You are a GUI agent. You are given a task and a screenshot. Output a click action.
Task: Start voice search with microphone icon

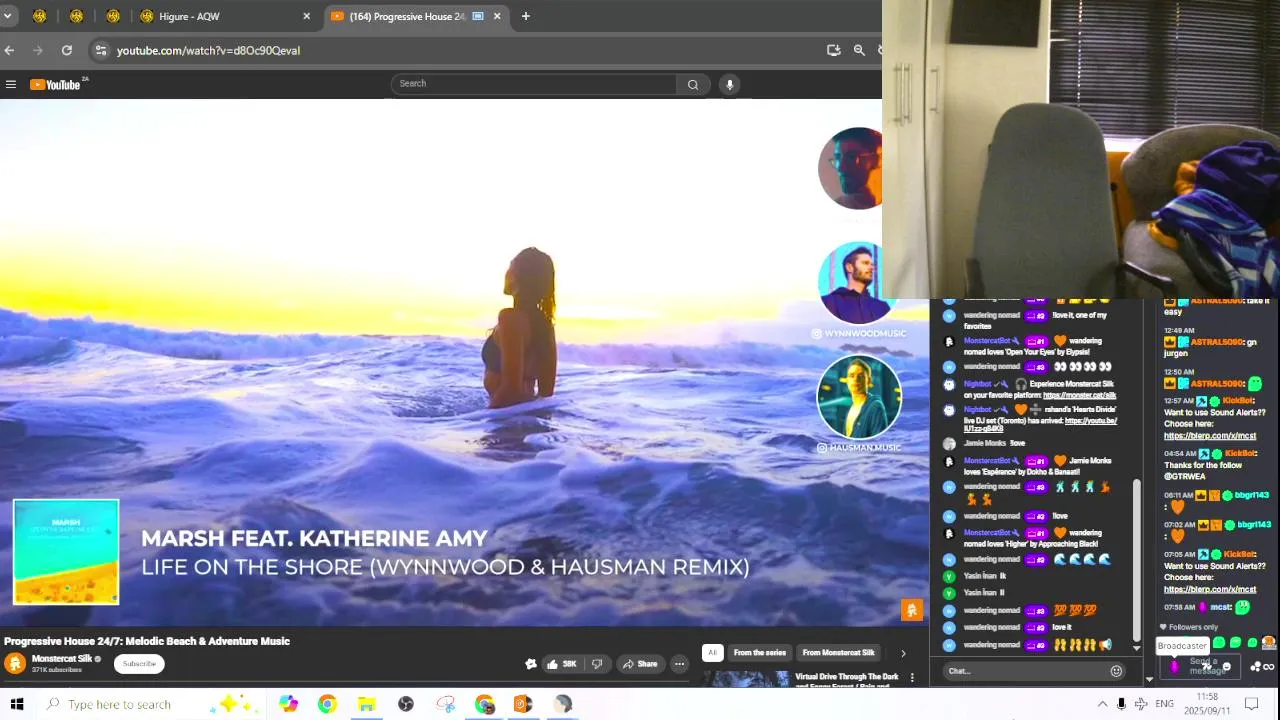pyautogui.click(x=730, y=85)
